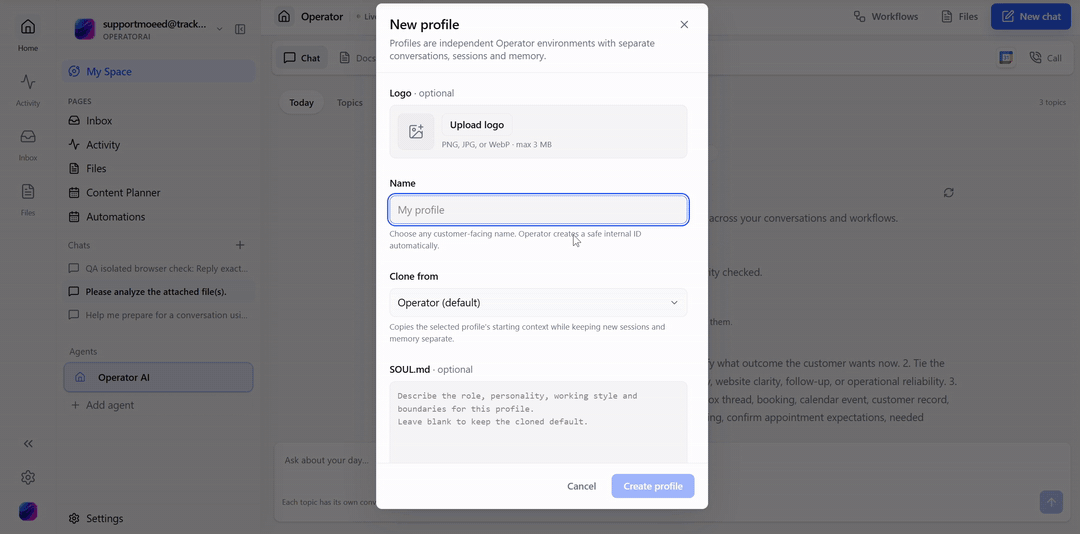Screen dimensions: 1080x534
Task: Click the calendar icon near Call
Action: coord(1006,58)
